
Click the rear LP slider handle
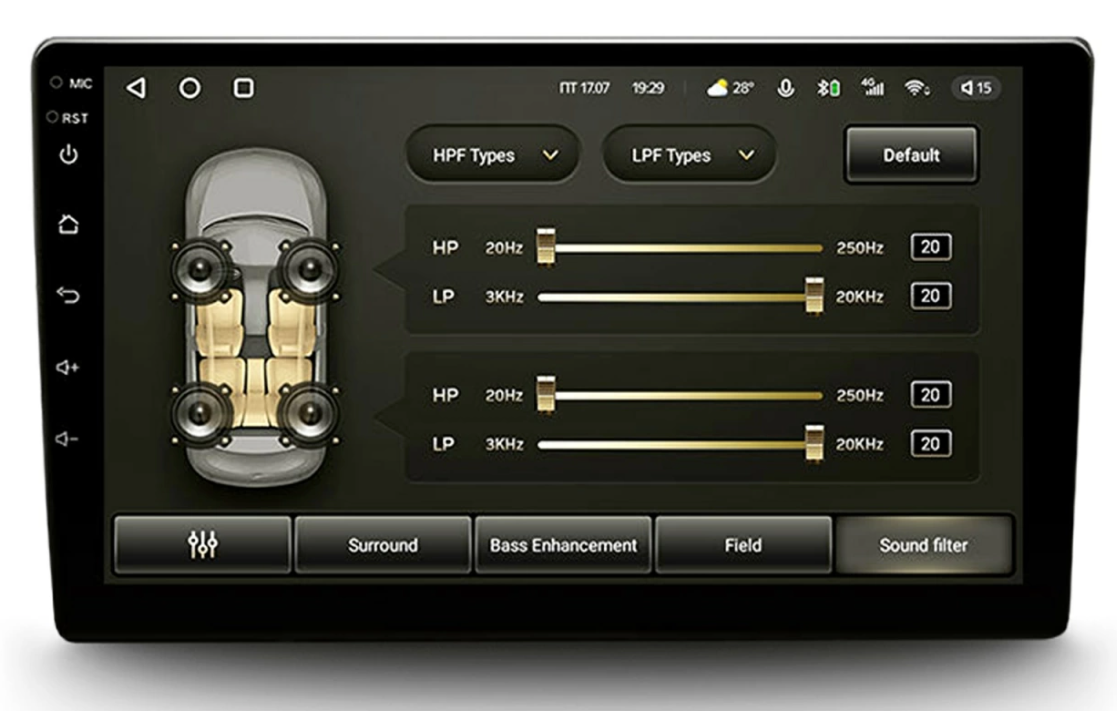[814, 443]
